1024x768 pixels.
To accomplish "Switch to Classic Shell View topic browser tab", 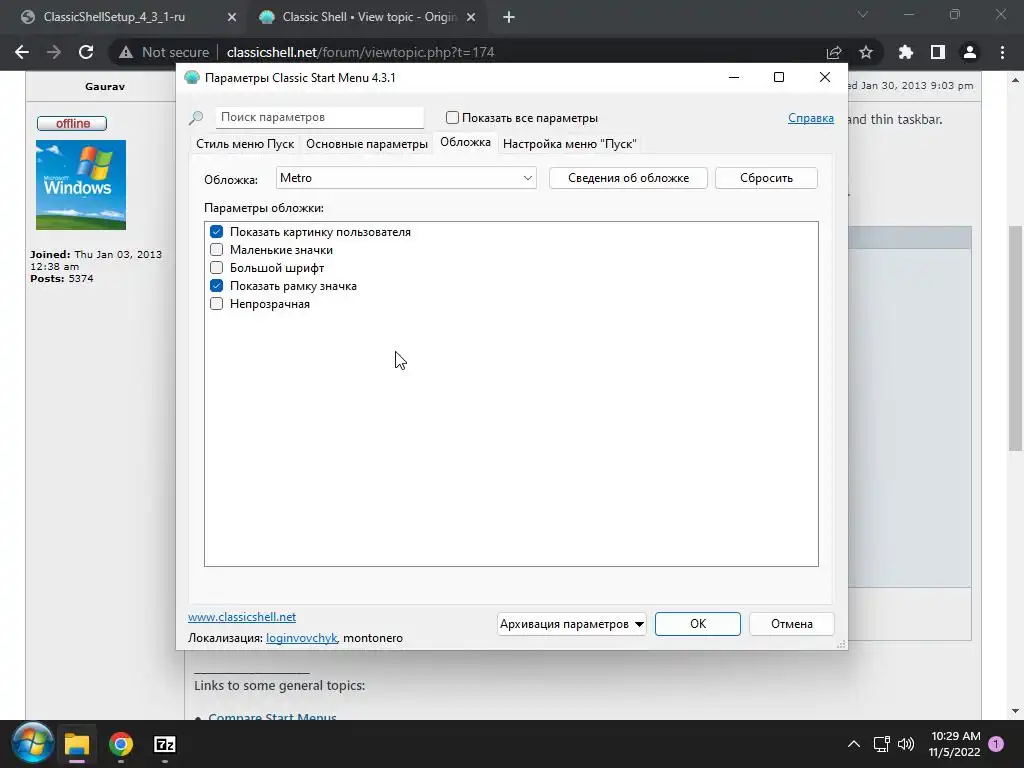I will pos(369,17).
